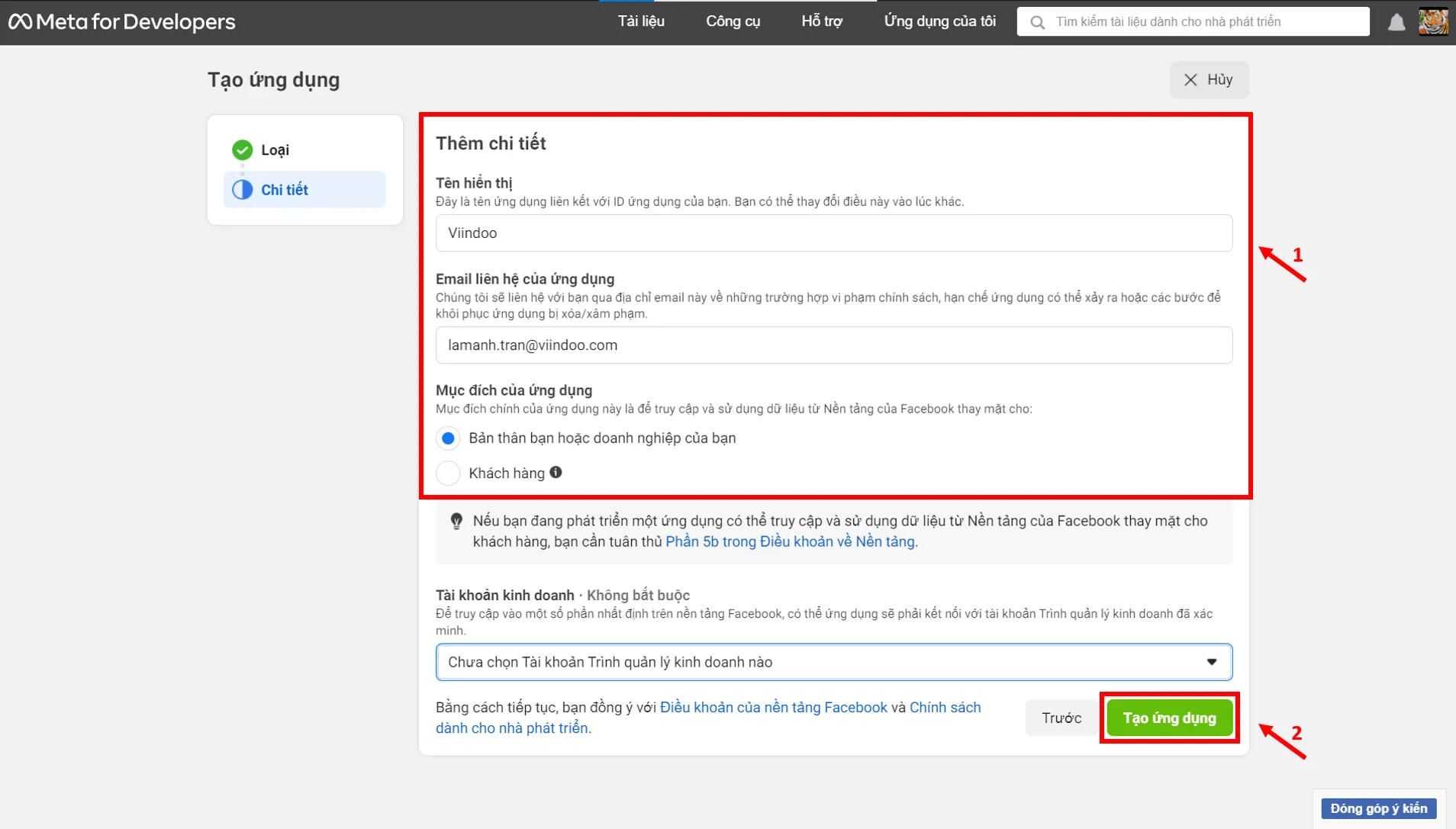Open the notifications bell icon

pos(1396,22)
